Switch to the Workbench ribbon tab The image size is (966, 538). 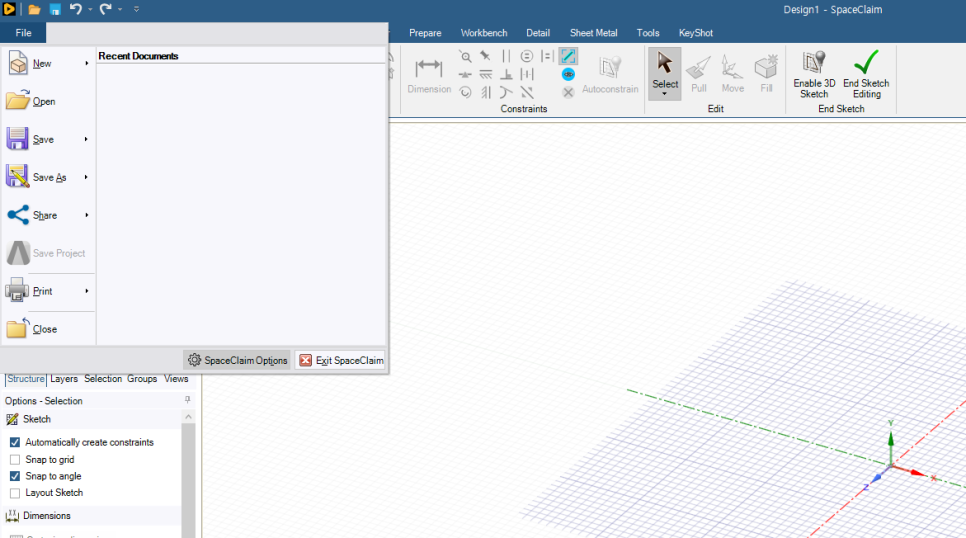pyautogui.click(x=484, y=33)
